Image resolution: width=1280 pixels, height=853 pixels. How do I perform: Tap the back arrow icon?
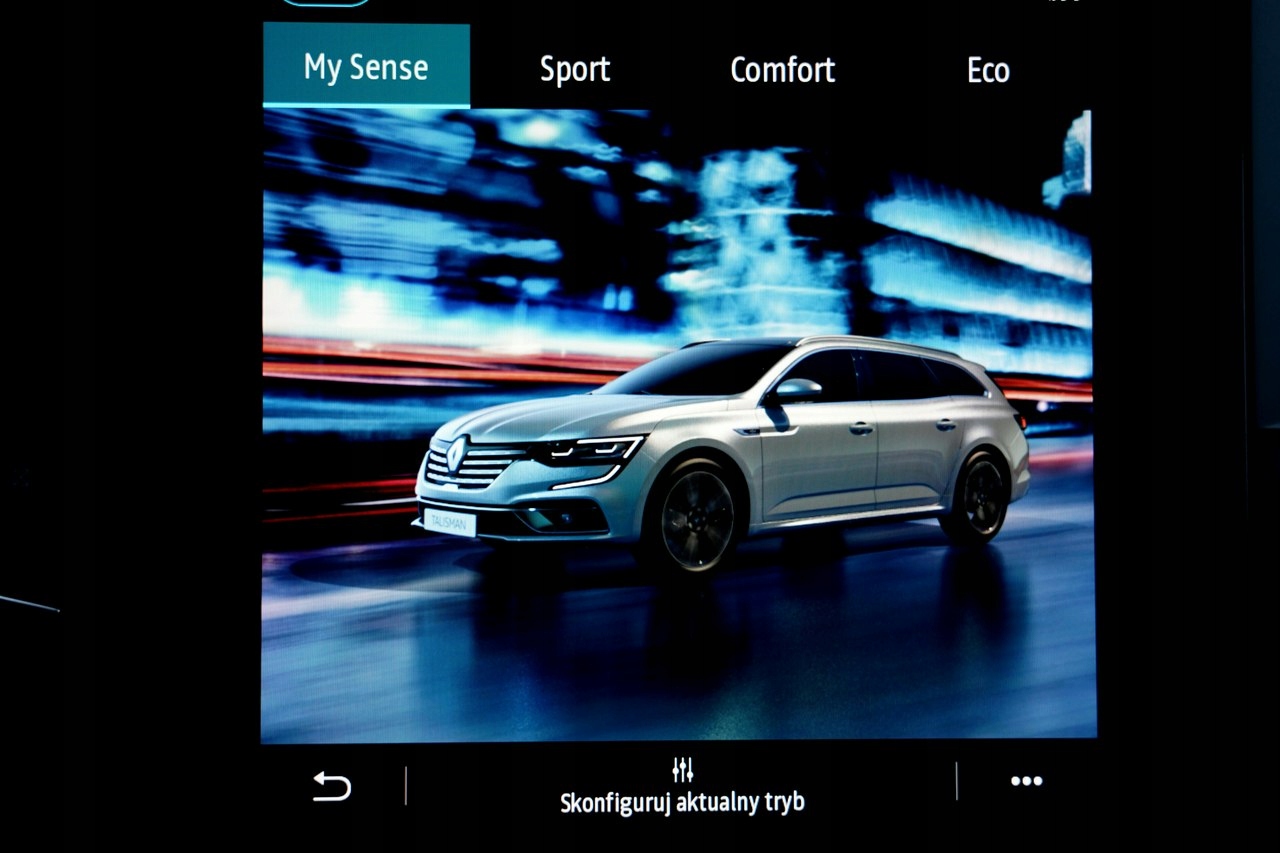332,786
